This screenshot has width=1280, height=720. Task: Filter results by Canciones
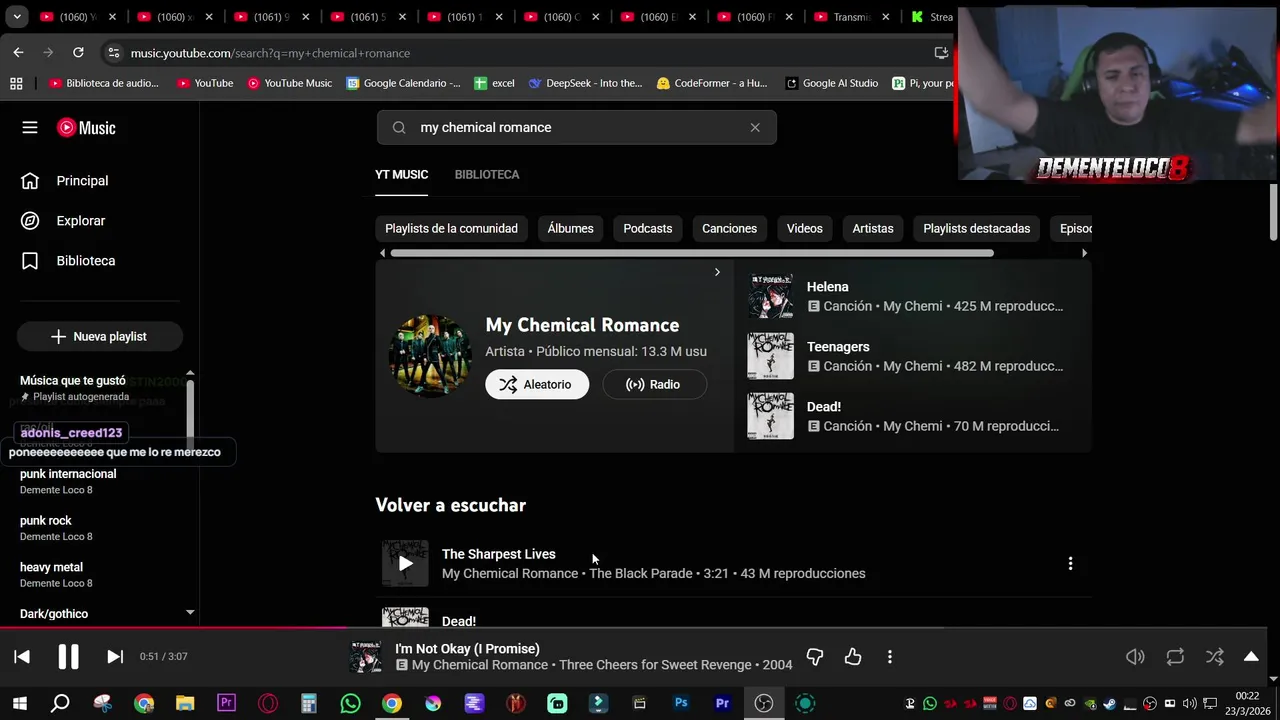[x=729, y=229]
